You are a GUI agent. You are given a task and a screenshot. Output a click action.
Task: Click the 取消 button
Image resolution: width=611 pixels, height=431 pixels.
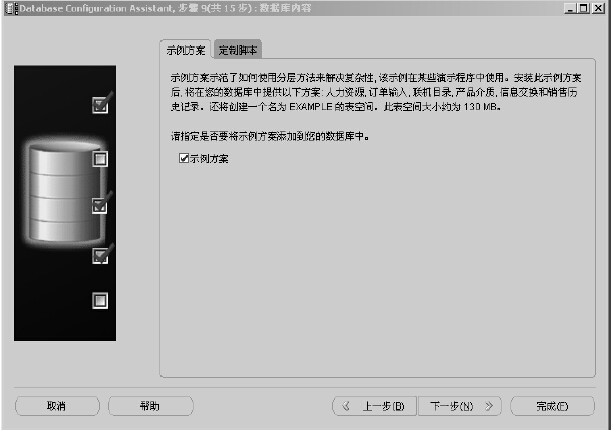point(57,406)
